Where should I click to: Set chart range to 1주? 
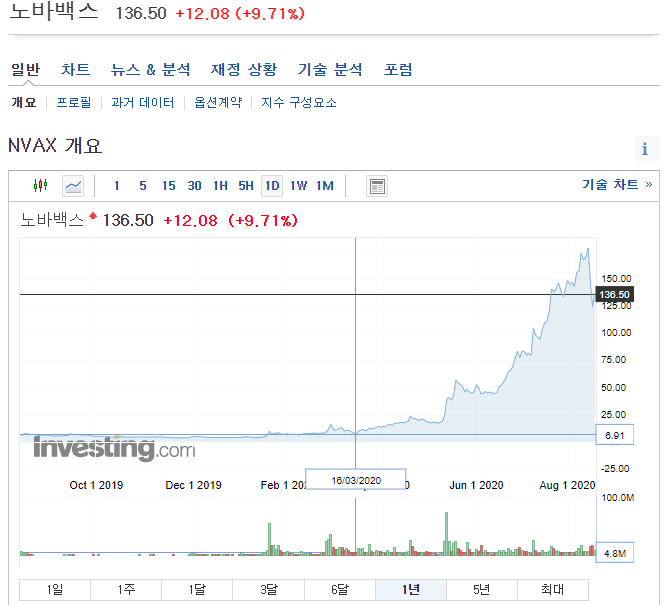point(126,590)
